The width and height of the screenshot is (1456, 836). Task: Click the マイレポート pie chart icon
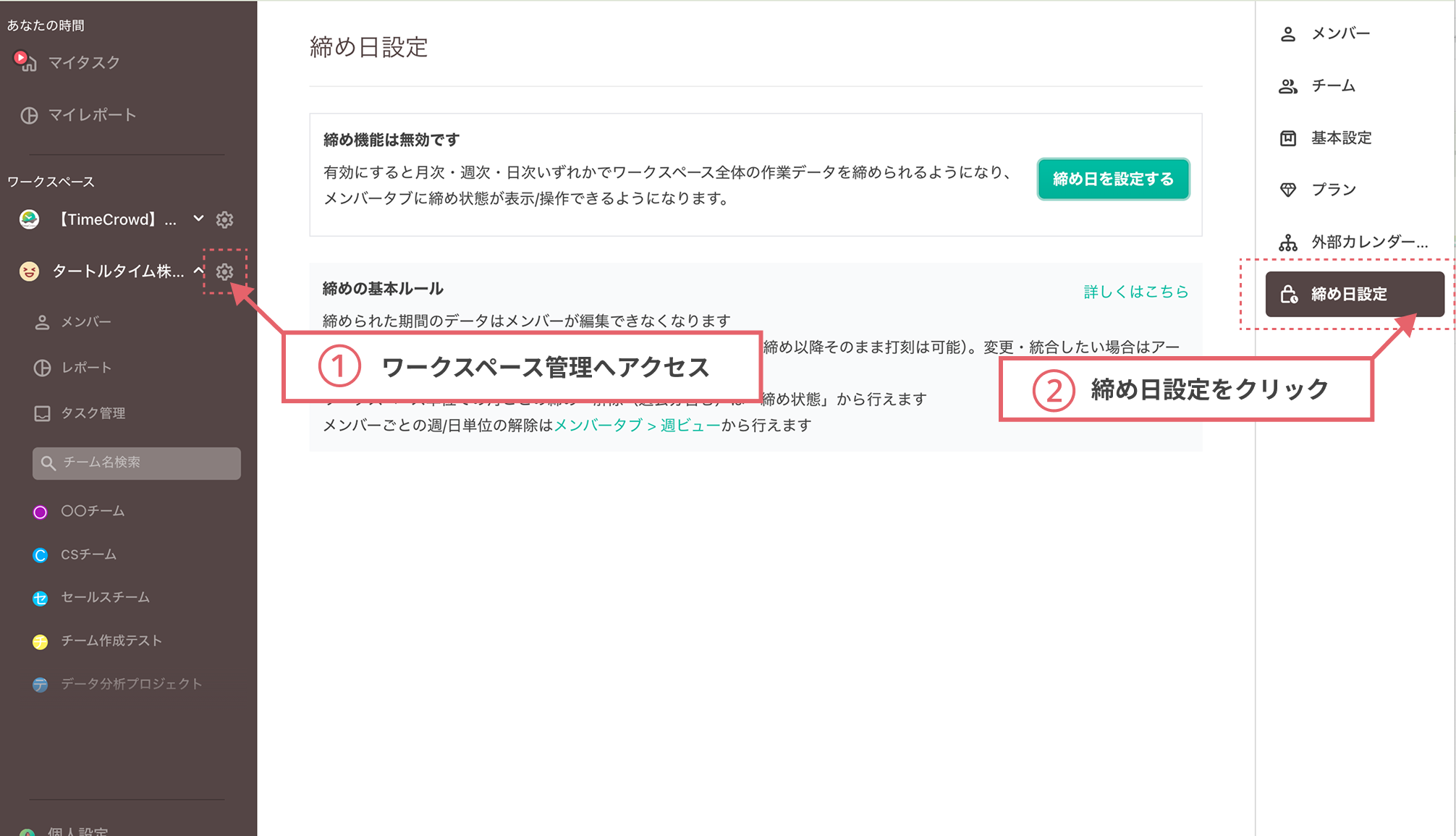point(29,116)
